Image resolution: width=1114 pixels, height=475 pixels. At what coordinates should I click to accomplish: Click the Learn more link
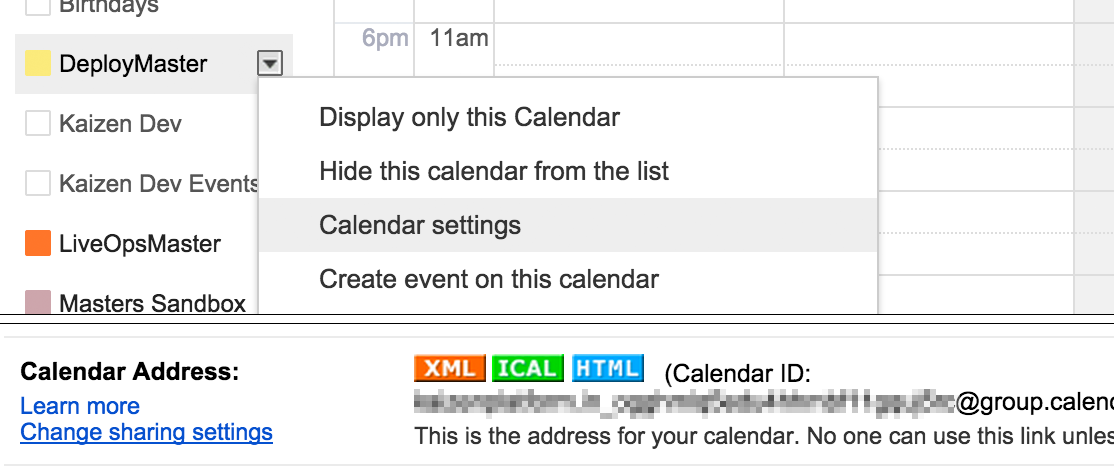[80, 406]
